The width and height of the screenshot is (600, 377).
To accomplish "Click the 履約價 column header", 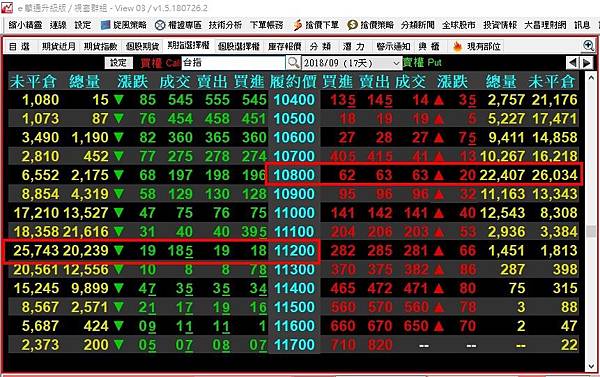I will click(293, 82).
